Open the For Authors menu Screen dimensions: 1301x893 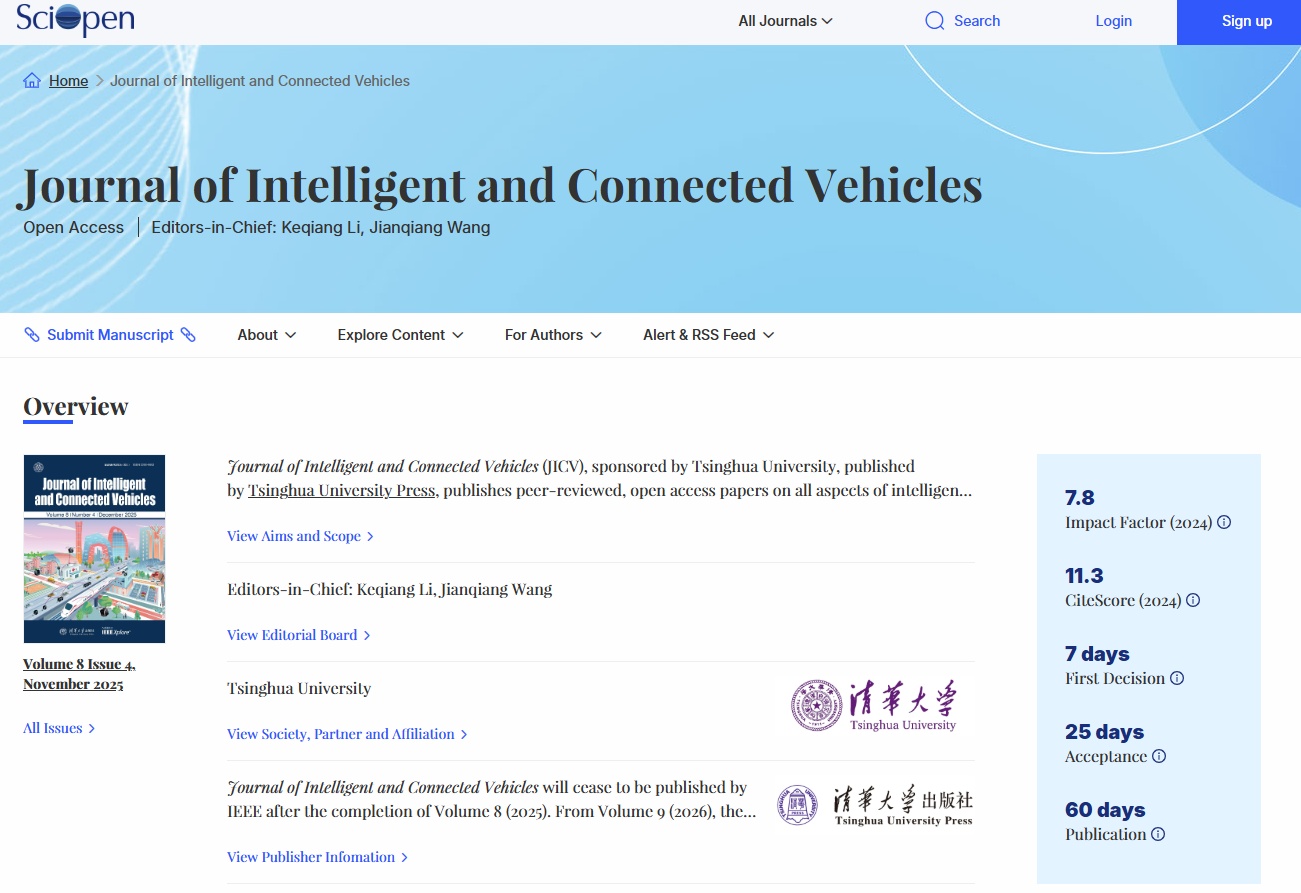pos(553,335)
